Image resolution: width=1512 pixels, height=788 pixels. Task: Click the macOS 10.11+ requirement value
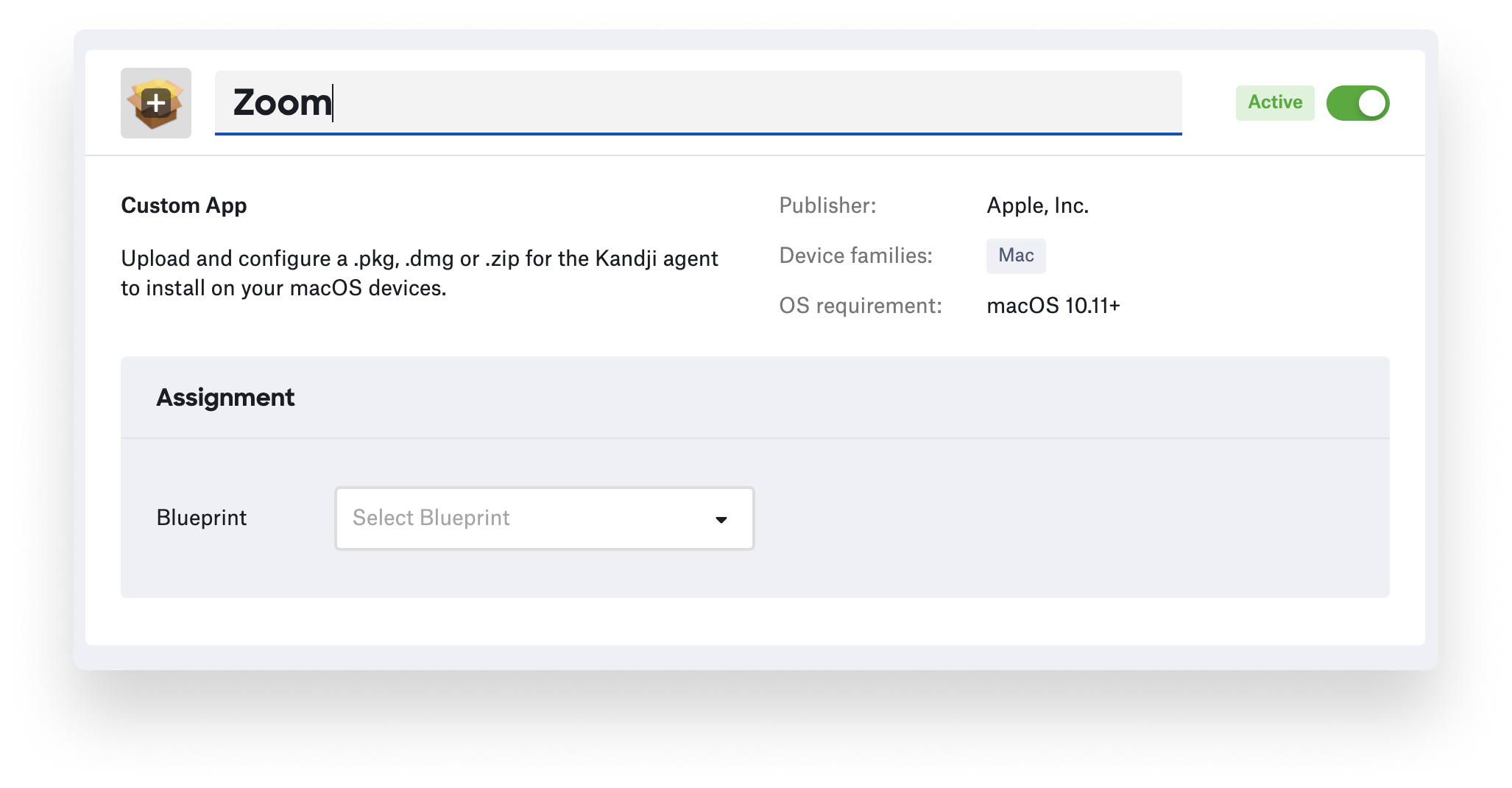[x=1053, y=306]
